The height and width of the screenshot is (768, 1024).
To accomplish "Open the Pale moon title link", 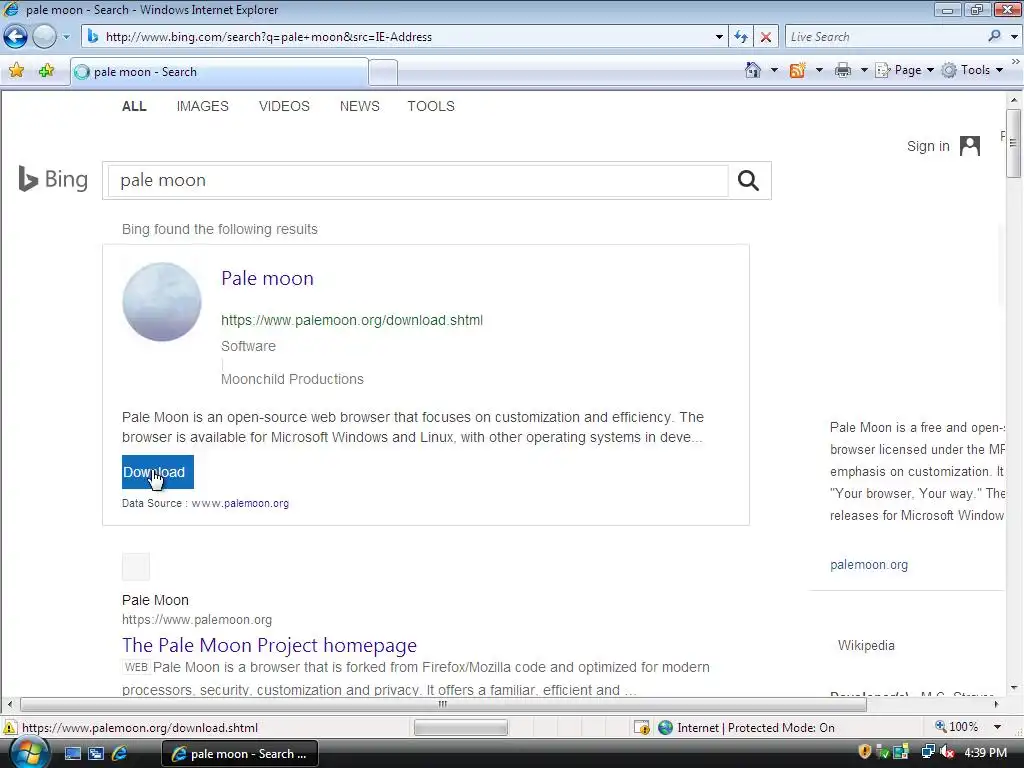I will coord(267,278).
